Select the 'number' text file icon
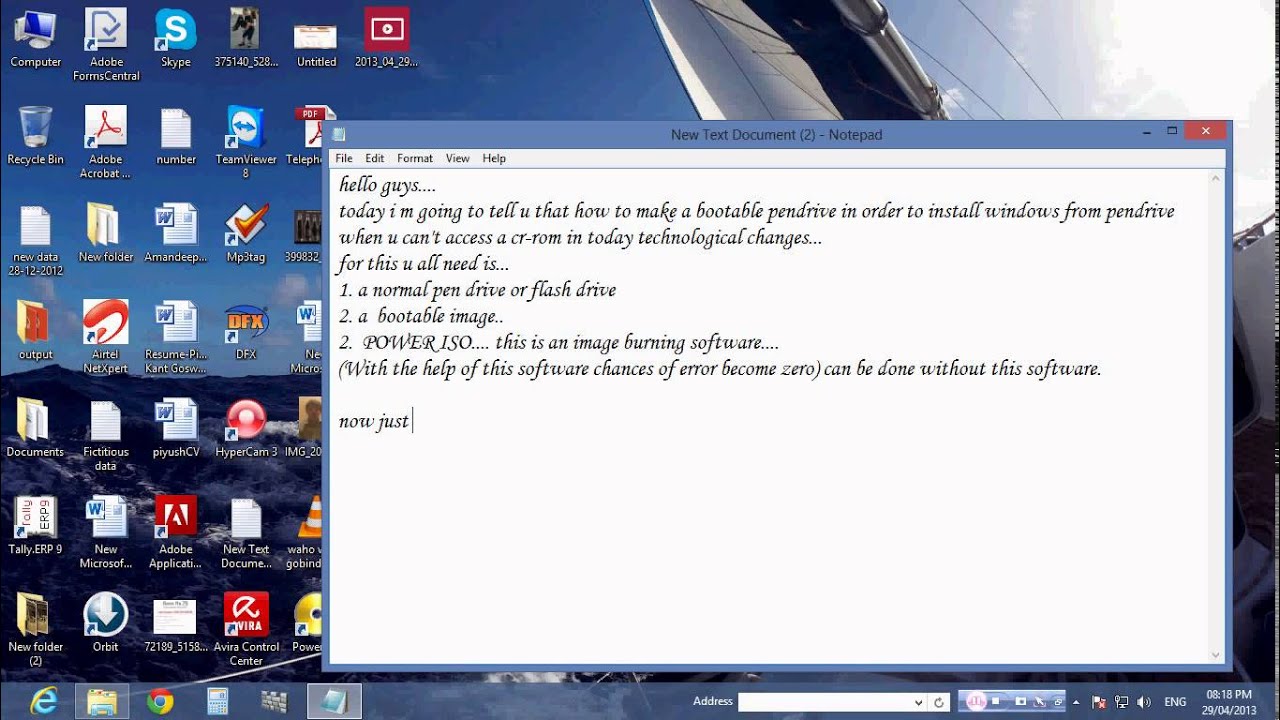This screenshot has height=720, width=1280. point(176,136)
